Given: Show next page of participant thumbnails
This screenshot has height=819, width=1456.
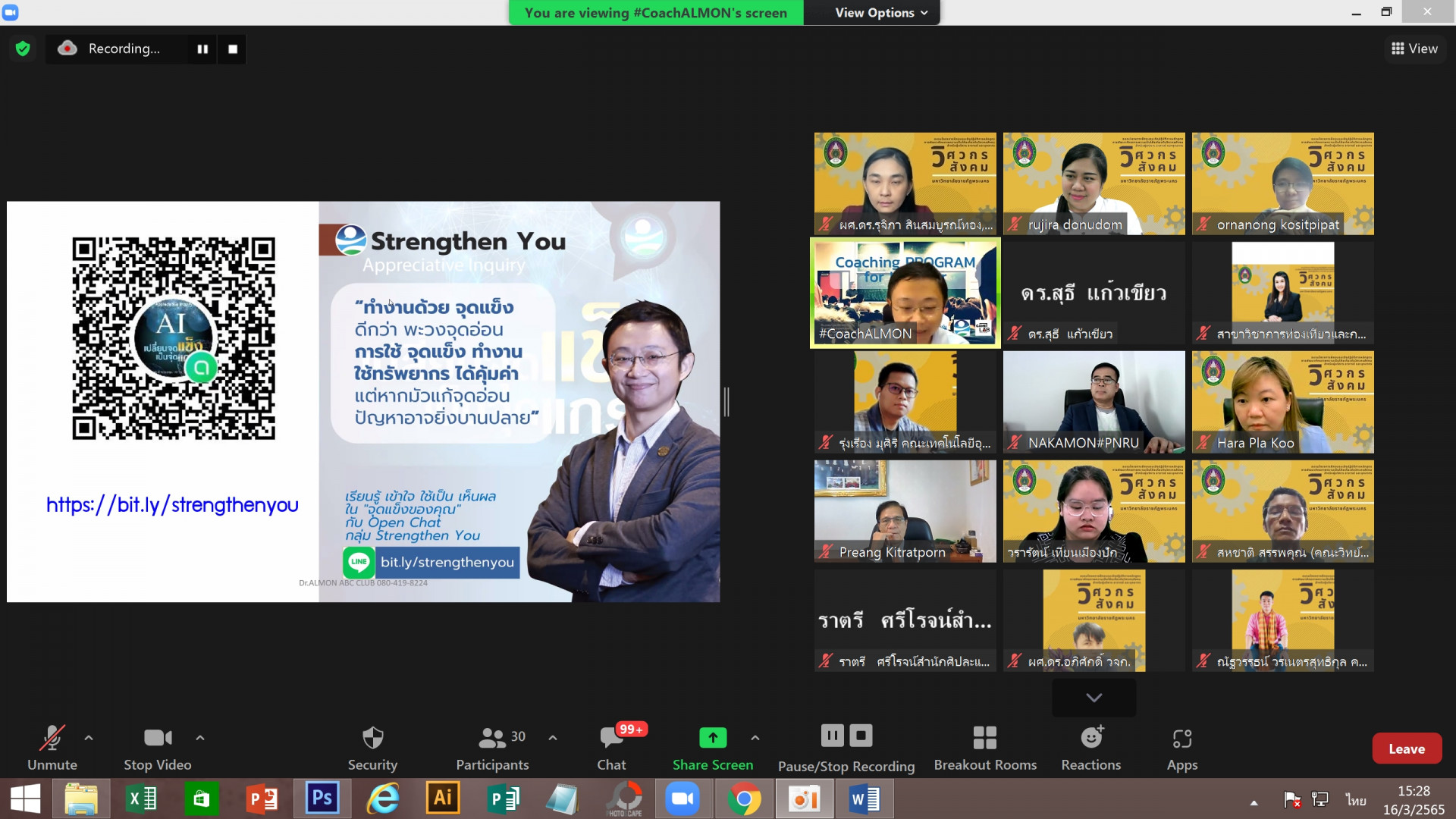Looking at the screenshot, I should (1094, 697).
